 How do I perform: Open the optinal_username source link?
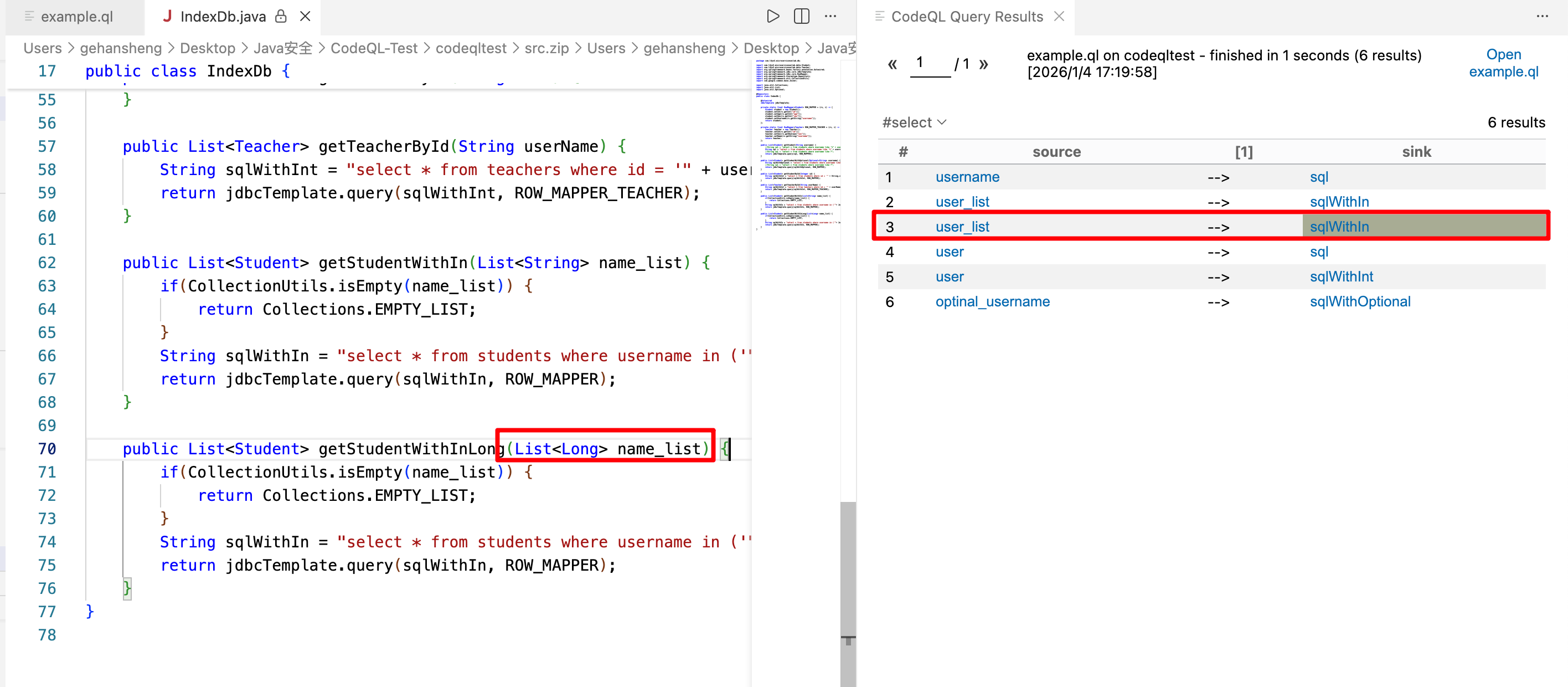tap(992, 302)
